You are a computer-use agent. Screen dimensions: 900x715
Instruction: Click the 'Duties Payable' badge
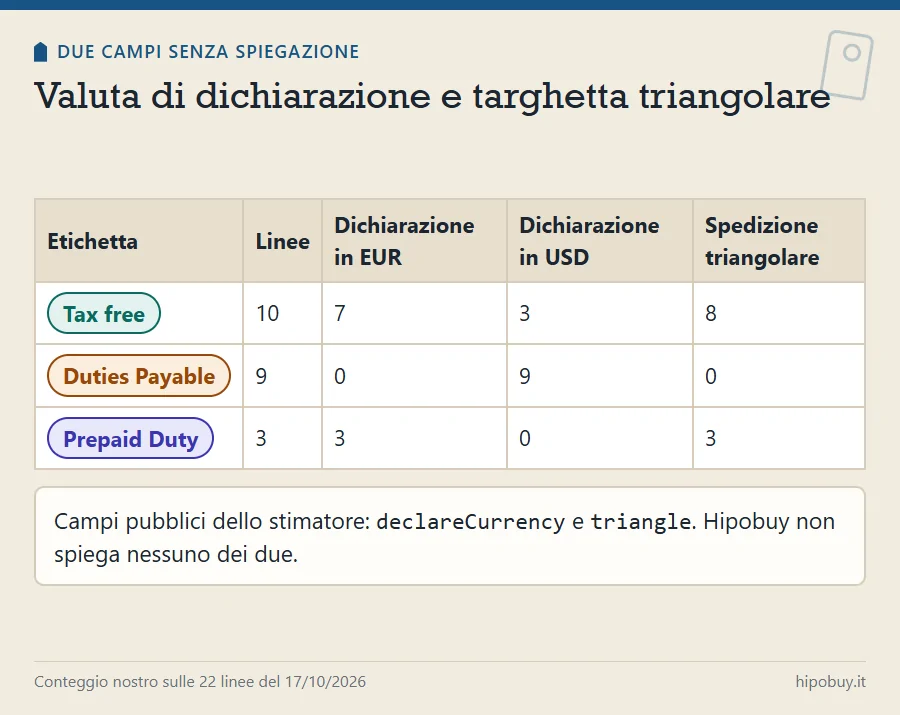point(139,376)
